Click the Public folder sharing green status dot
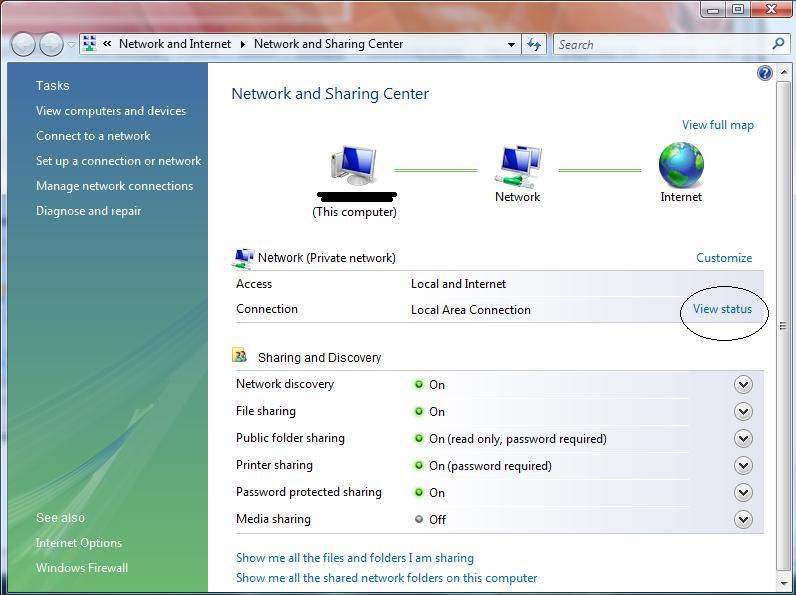 [419, 438]
